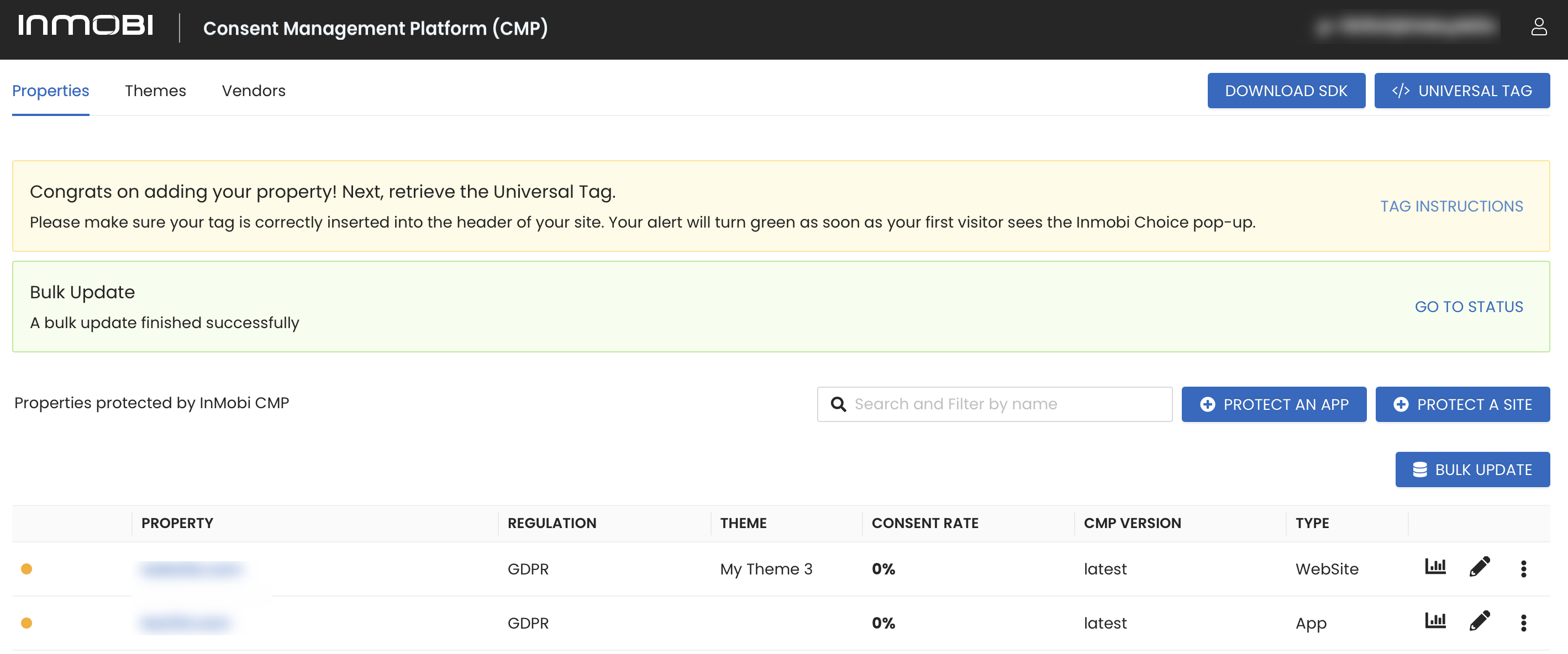Click the blurred account name in header
Viewport: 1568px width, 654px height.
[1407, 27]
